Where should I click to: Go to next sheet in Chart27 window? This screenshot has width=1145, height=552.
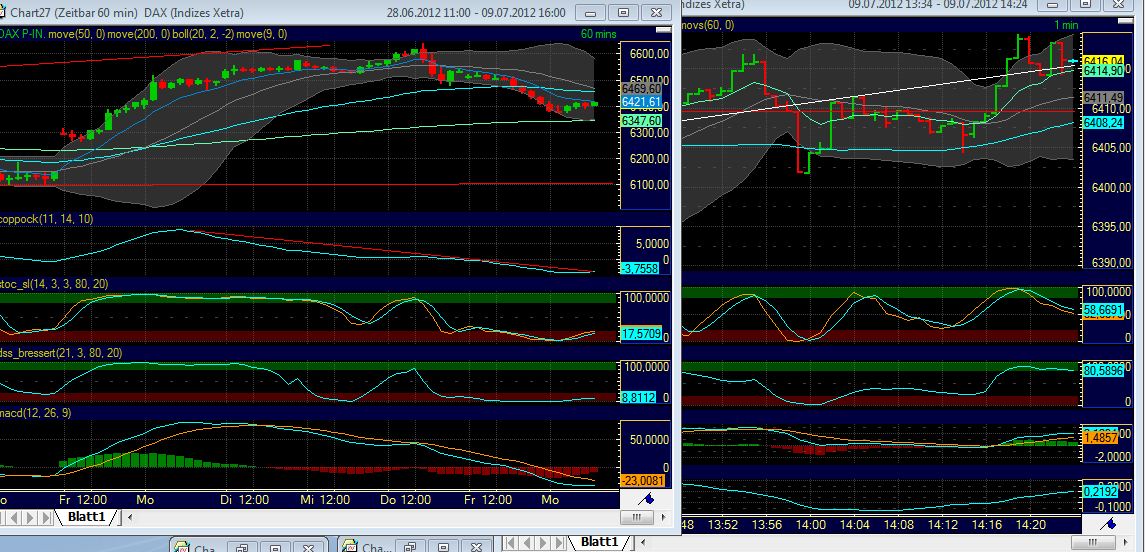point(30,517)
